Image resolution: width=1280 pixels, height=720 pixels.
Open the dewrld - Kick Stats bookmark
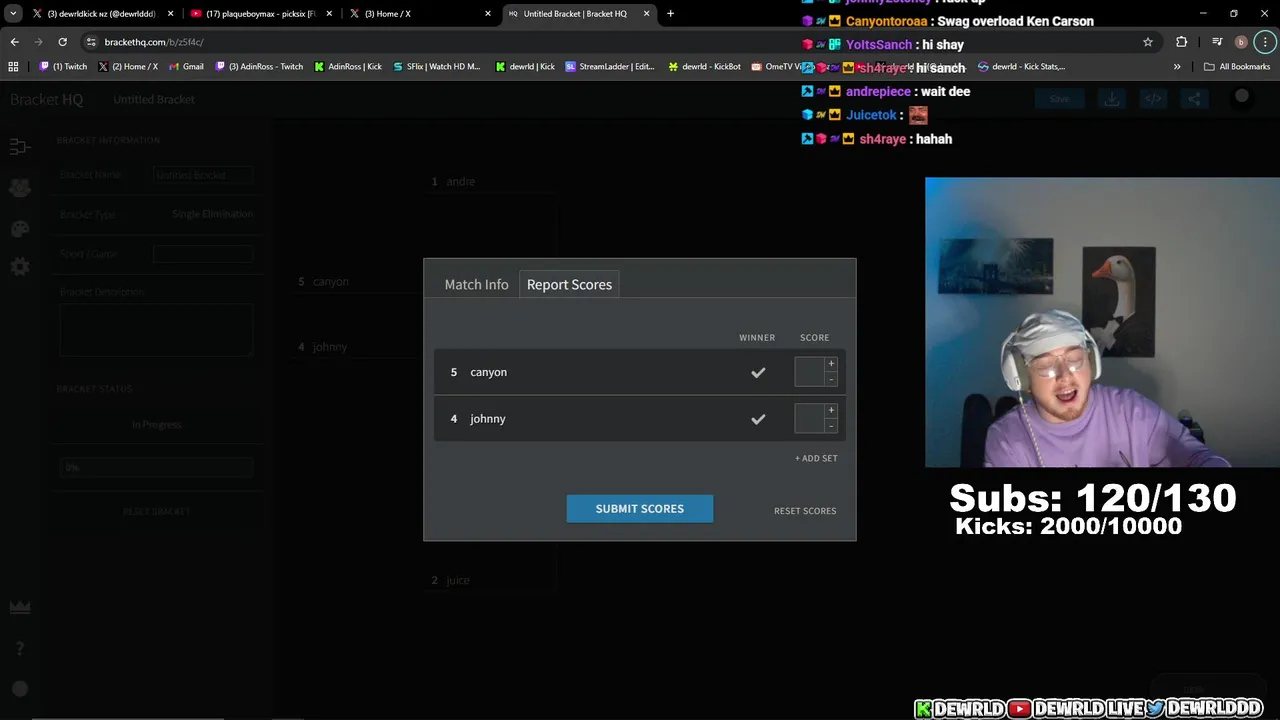coord(1021,67)
